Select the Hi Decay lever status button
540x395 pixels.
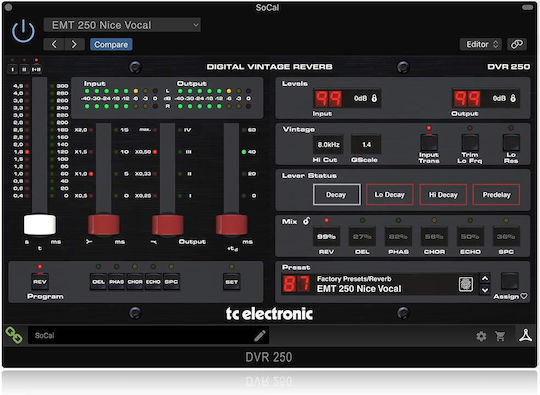443,195
